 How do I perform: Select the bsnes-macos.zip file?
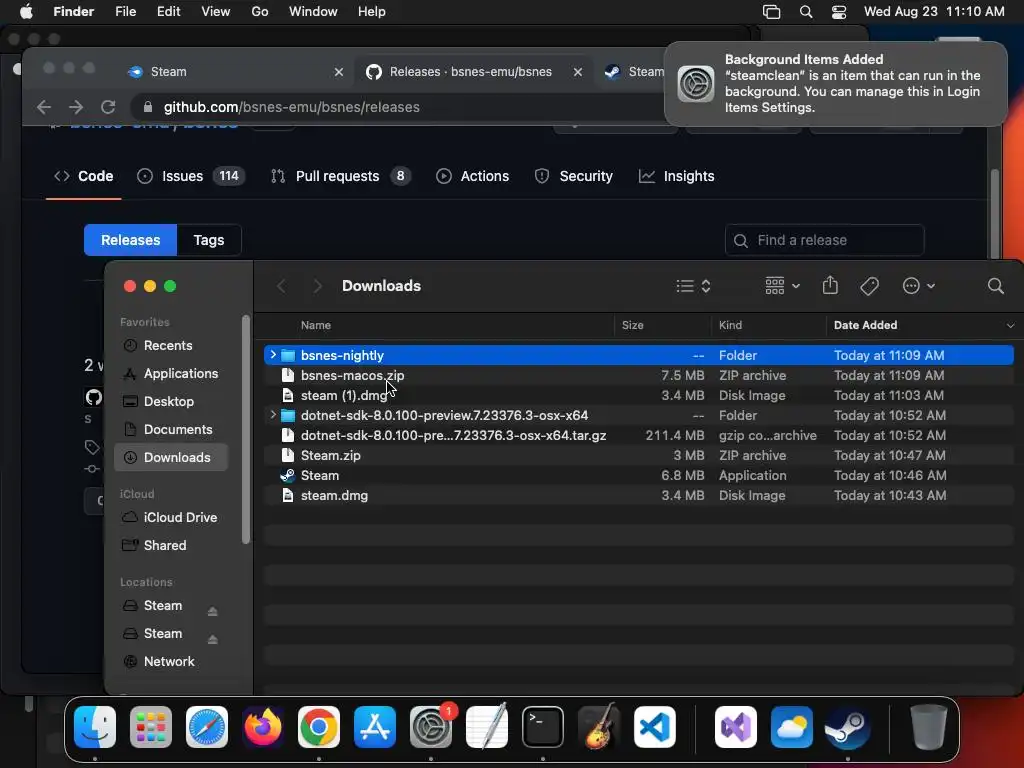click(x=639, y=375)
